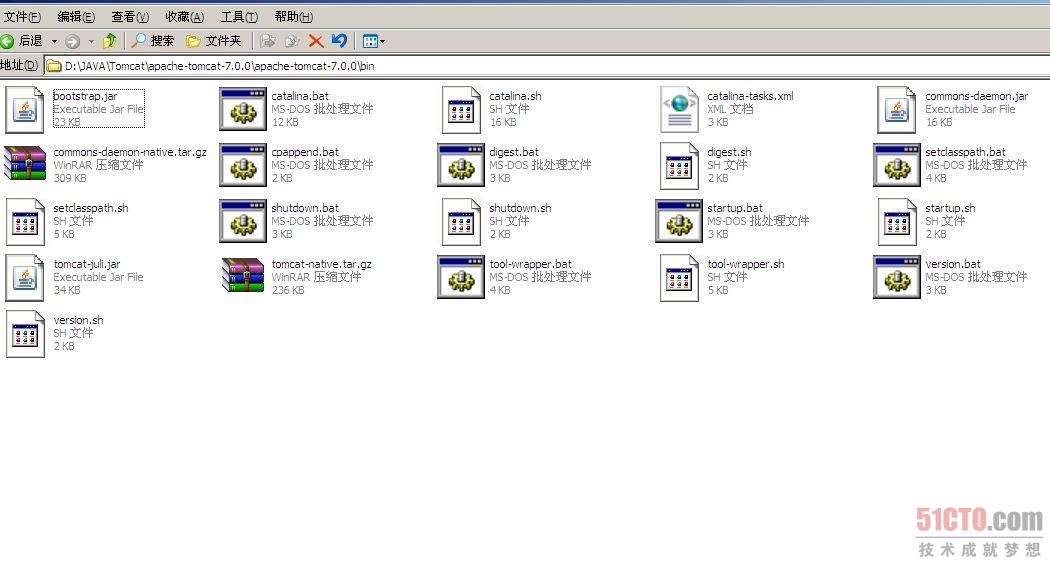The image size is (1050, 566).
Task: Toggle the 文件夹 folders pane
Action: click(214, 41)
